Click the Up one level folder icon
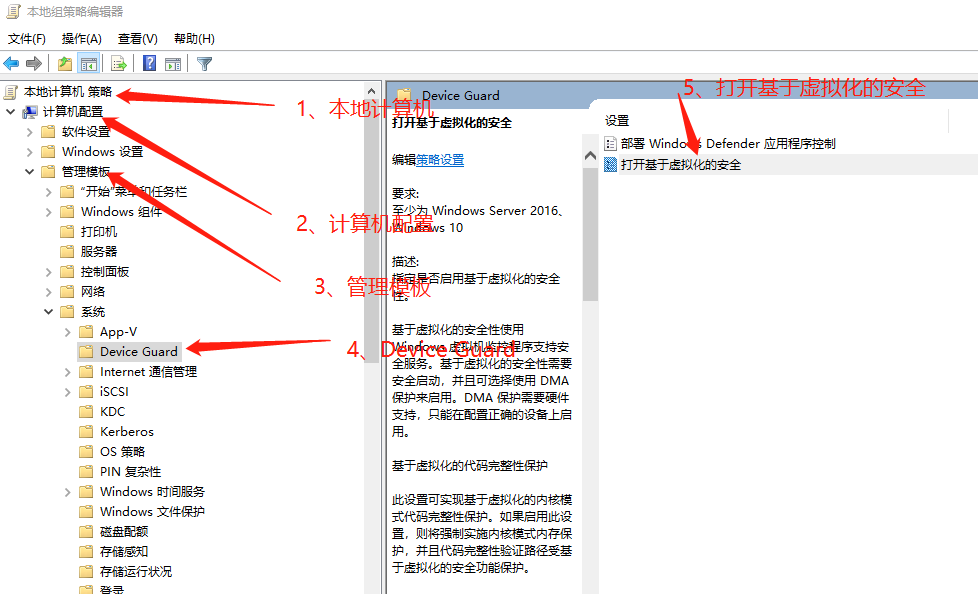This screenshot has width=978, height=594. pyautogui.click(x=64, y=63)
